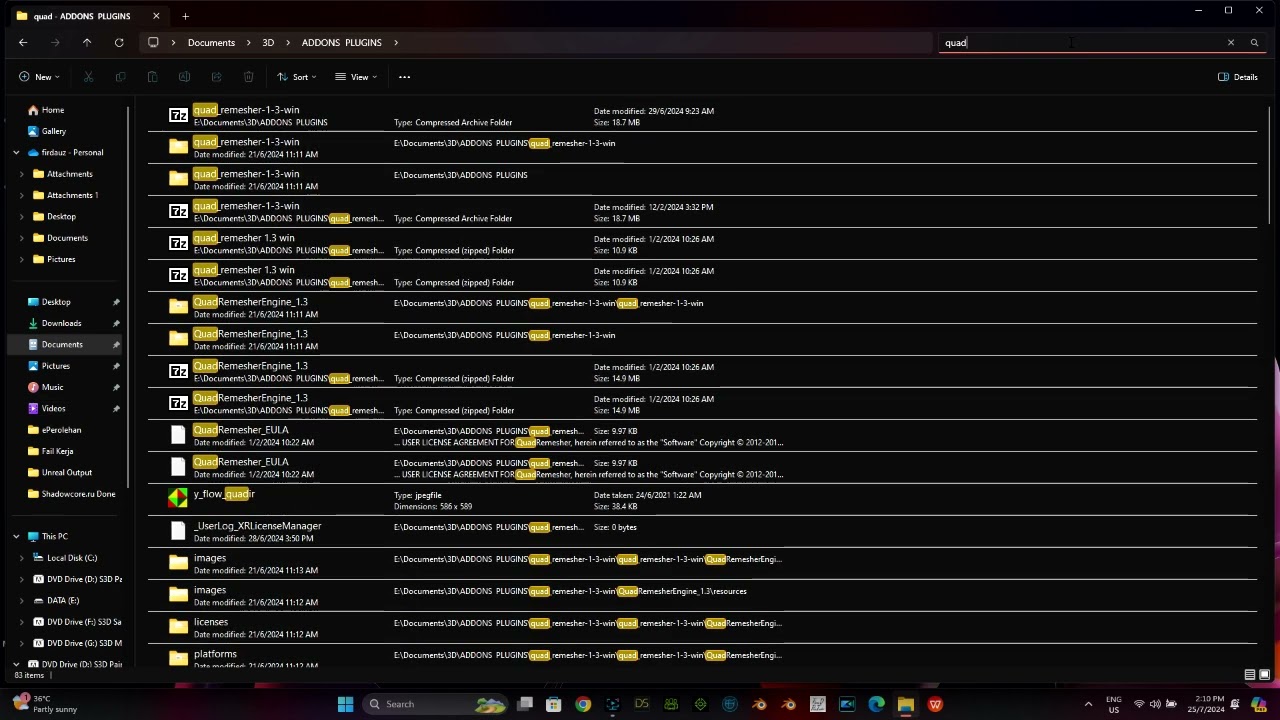Open the ePerolehan folder
The image size is (1280, 720).
point(61,430)
